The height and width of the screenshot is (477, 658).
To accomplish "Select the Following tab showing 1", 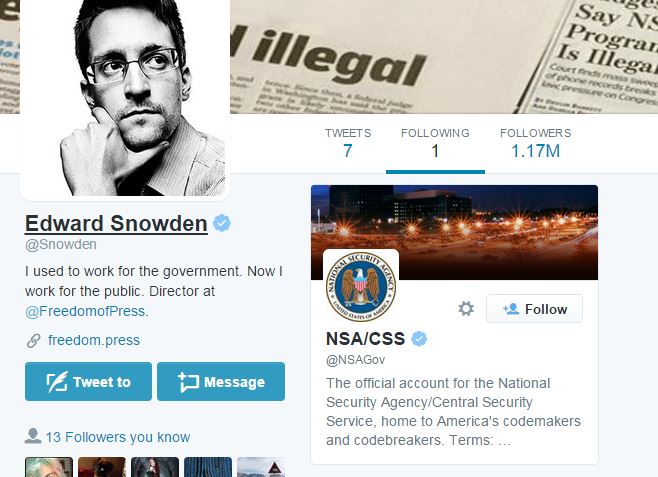I will [435, 143].
